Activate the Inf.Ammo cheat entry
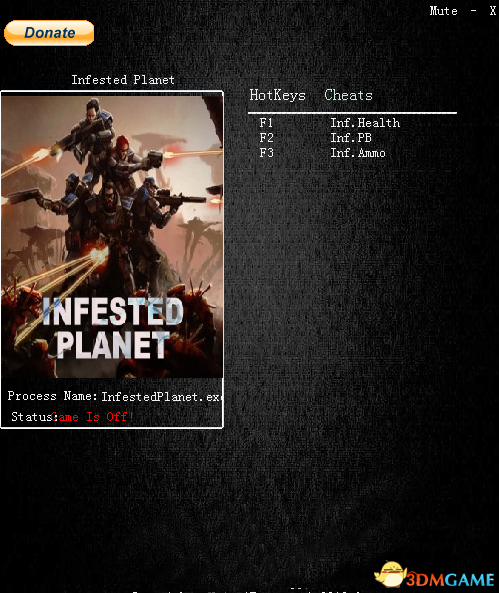 click(x=358, y=153)
